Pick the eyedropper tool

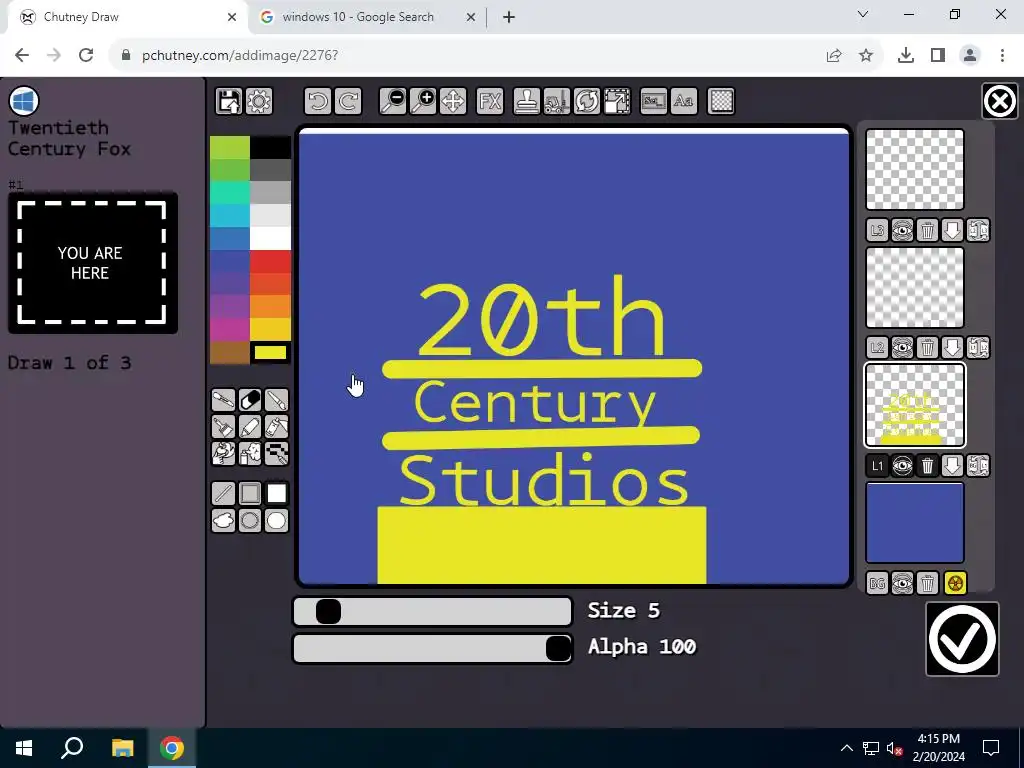[223, 400]
